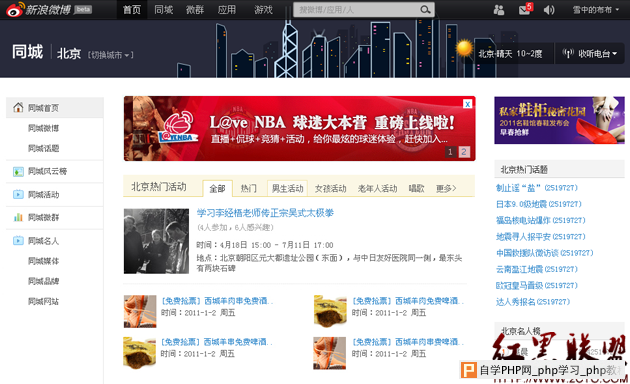Close the NBA banner with the X button
This screenshot has height=384, width=630.
coord(467,104)
